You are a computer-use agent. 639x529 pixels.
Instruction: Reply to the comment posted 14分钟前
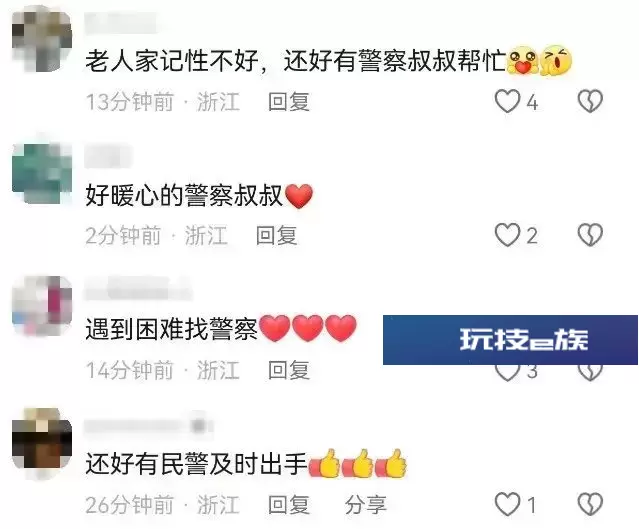[x=289, y=370]
